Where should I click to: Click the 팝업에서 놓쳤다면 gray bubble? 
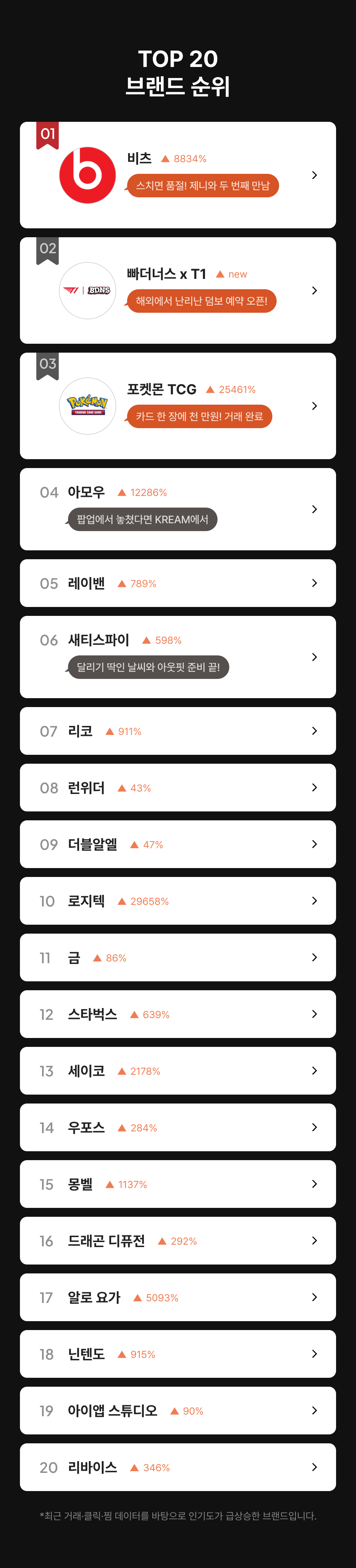coord(142,519)
